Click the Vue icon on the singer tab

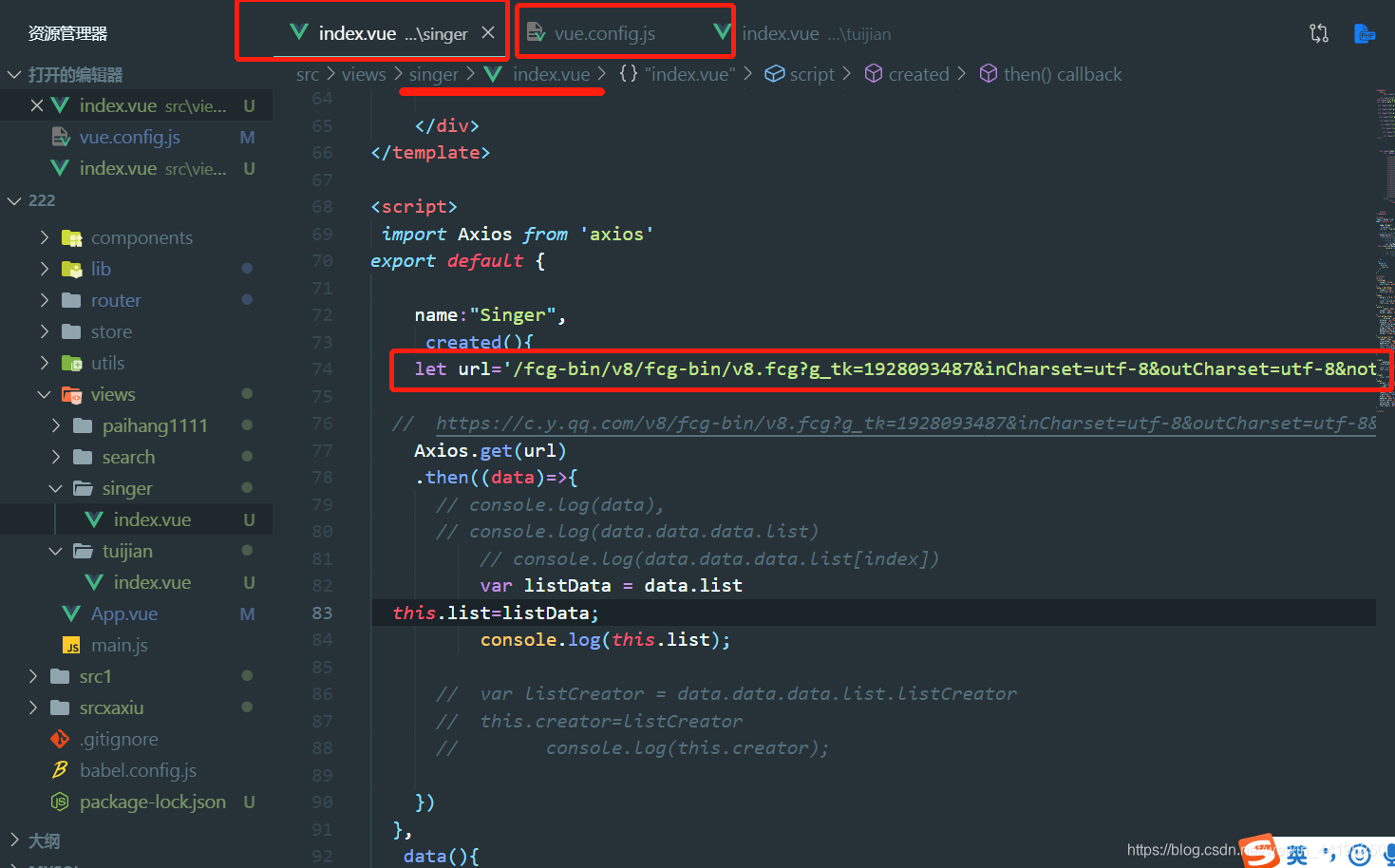[x=299, y=32]
